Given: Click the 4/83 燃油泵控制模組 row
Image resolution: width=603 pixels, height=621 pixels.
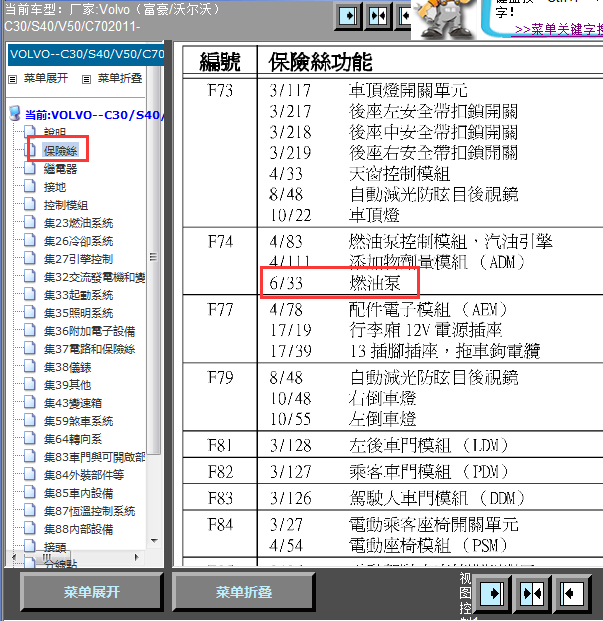Looking at the screenshot, I should click(411, 242).
